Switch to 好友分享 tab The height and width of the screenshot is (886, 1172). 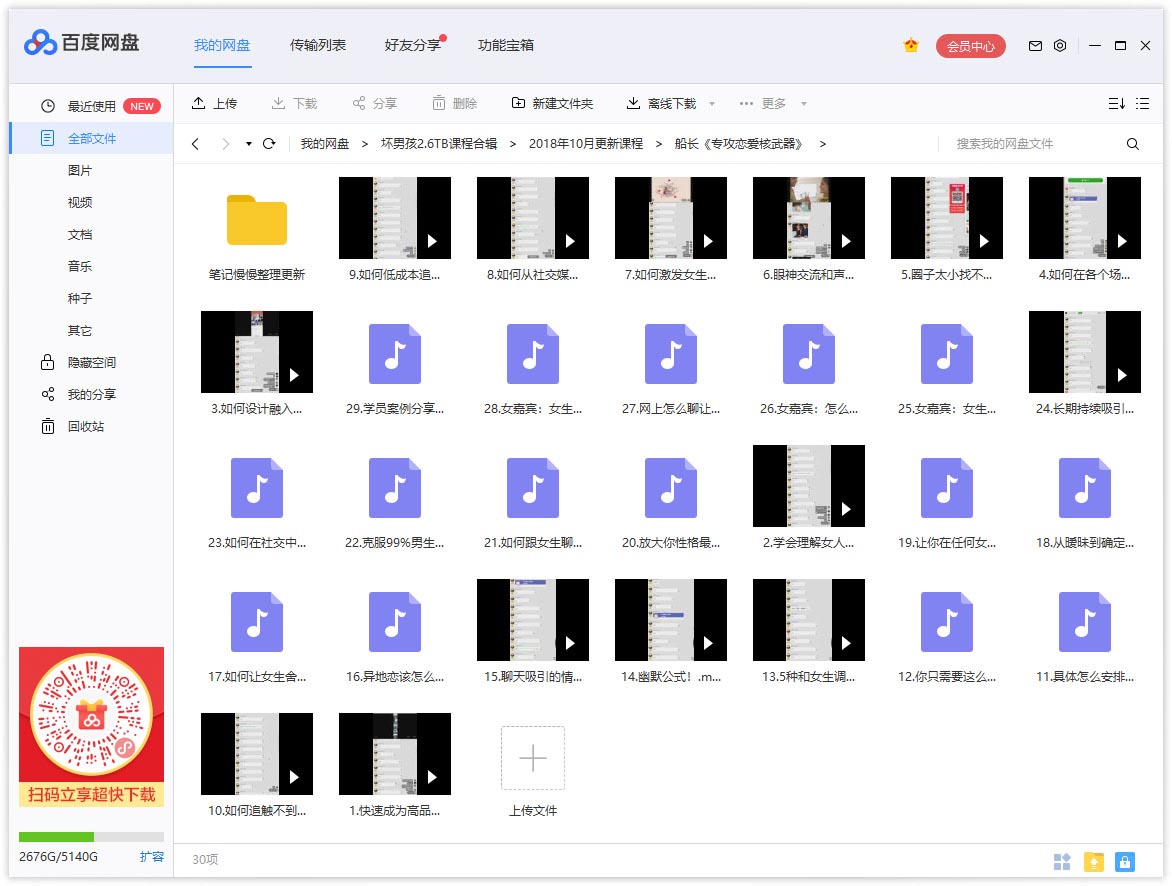(x=413, y=45)
